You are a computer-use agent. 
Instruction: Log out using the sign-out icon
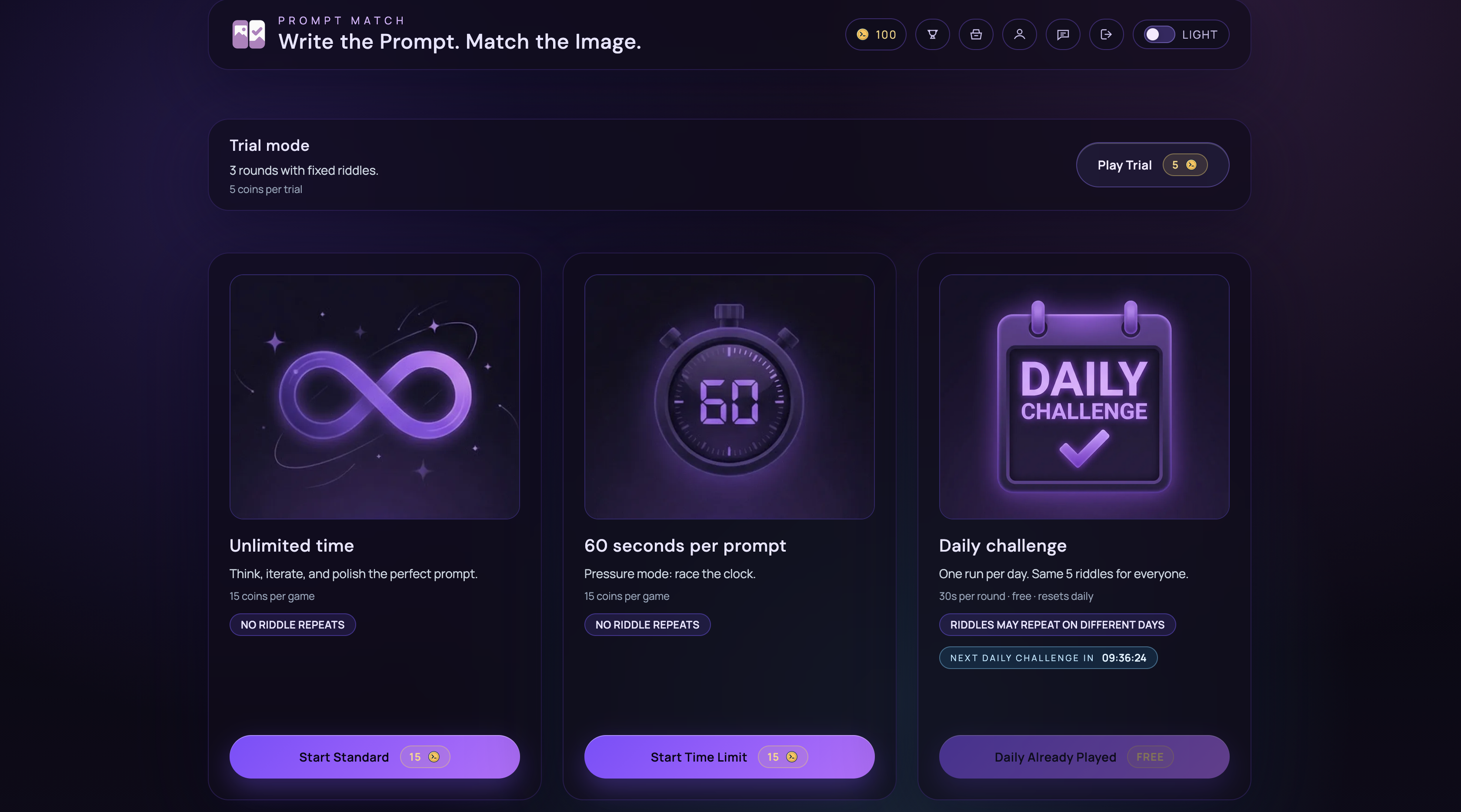(x=1107, y=35)
